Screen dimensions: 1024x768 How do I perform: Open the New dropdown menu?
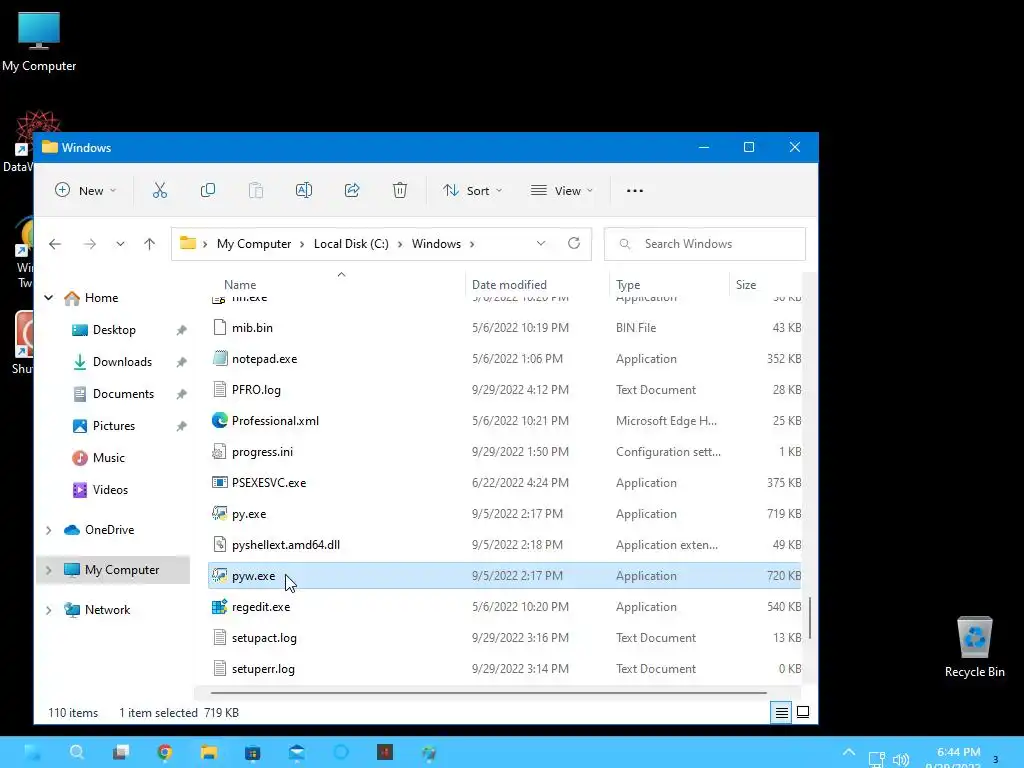pyautogui.click(x=86, y=190)
